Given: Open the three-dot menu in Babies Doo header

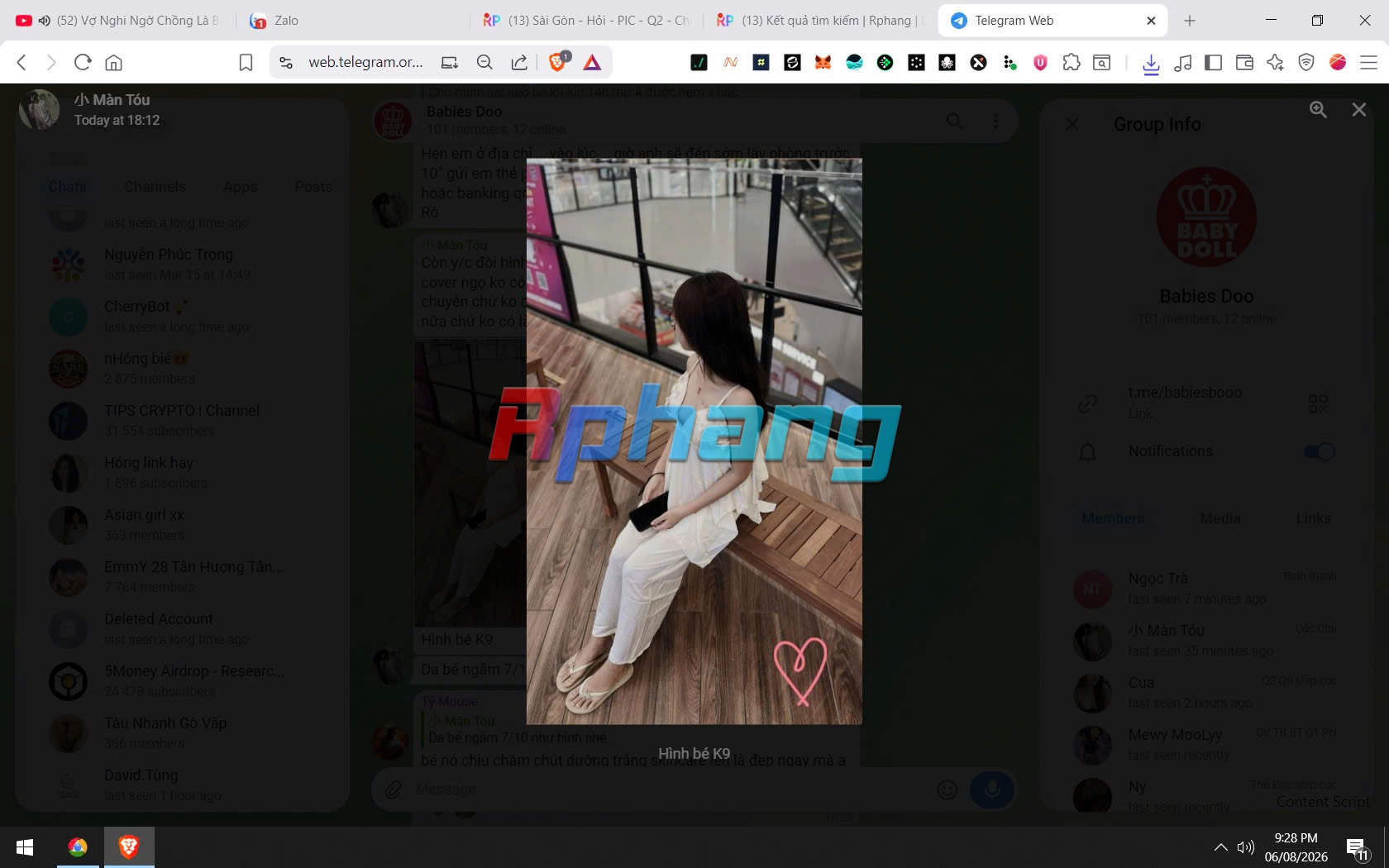Looking at the screenshot, I should pos(995,122).
